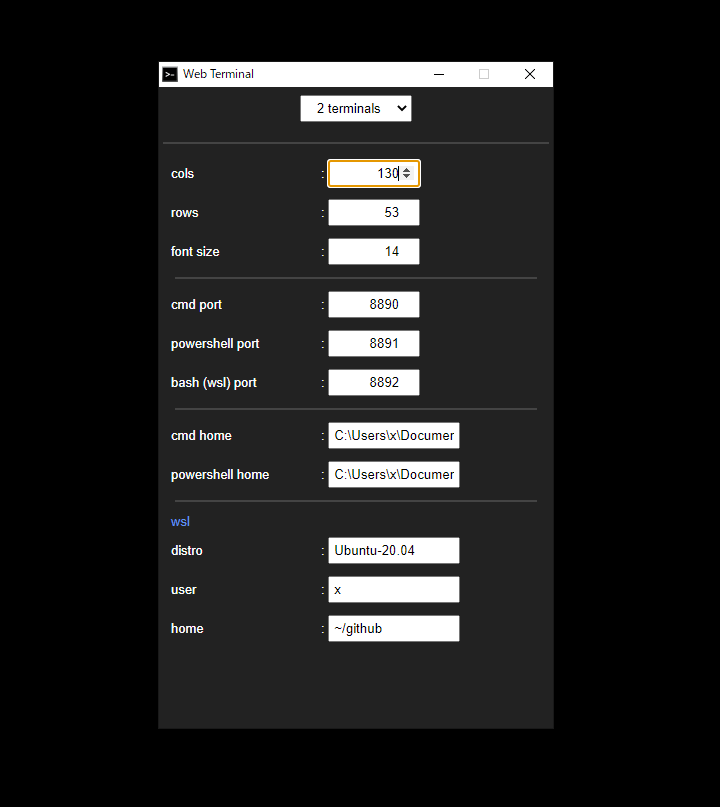
Task: Click the terminal icon in the title bar
Action: click(x=170, y=74)
